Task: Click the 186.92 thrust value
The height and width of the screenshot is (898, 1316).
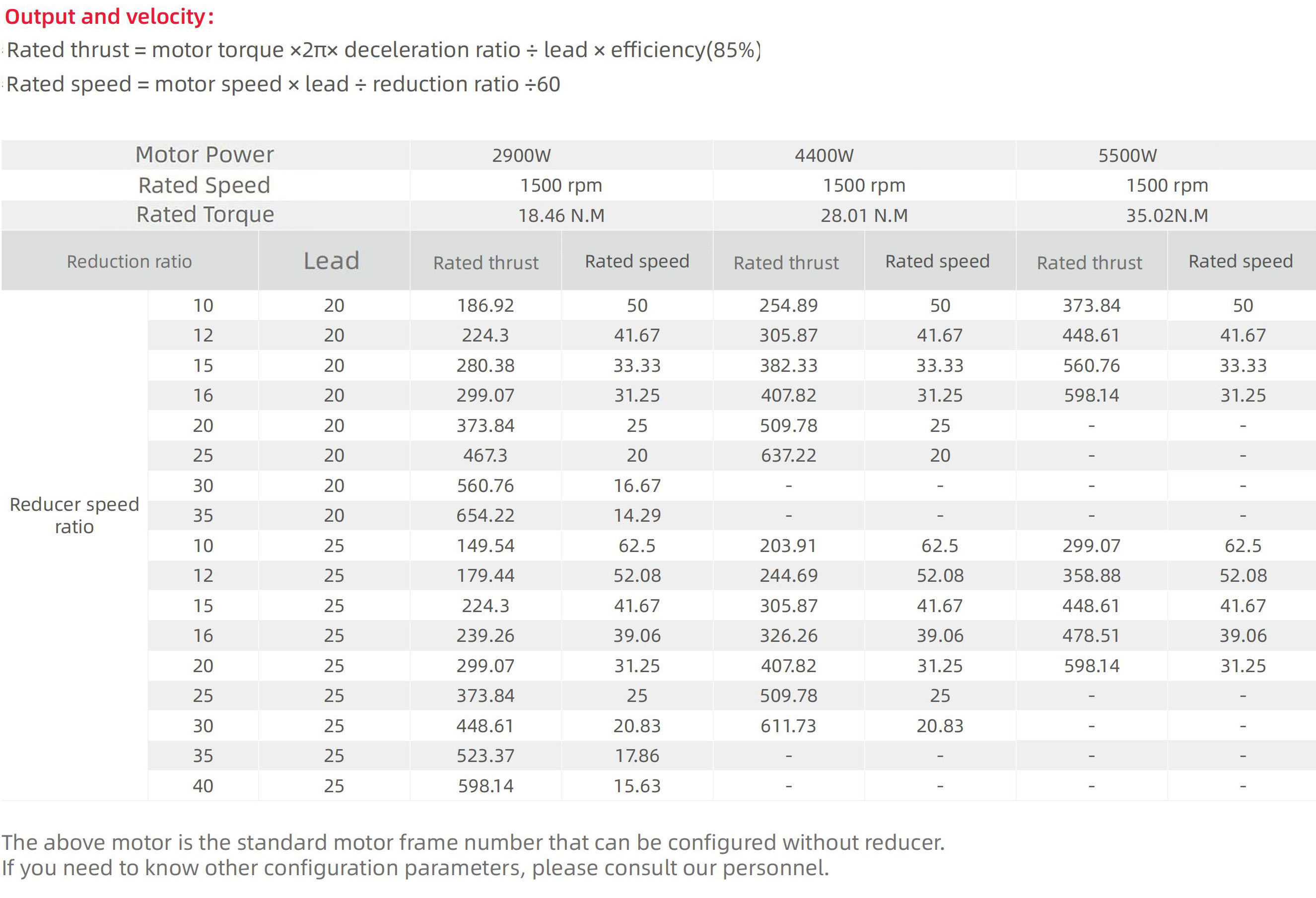Action: (x=485, y=306)
